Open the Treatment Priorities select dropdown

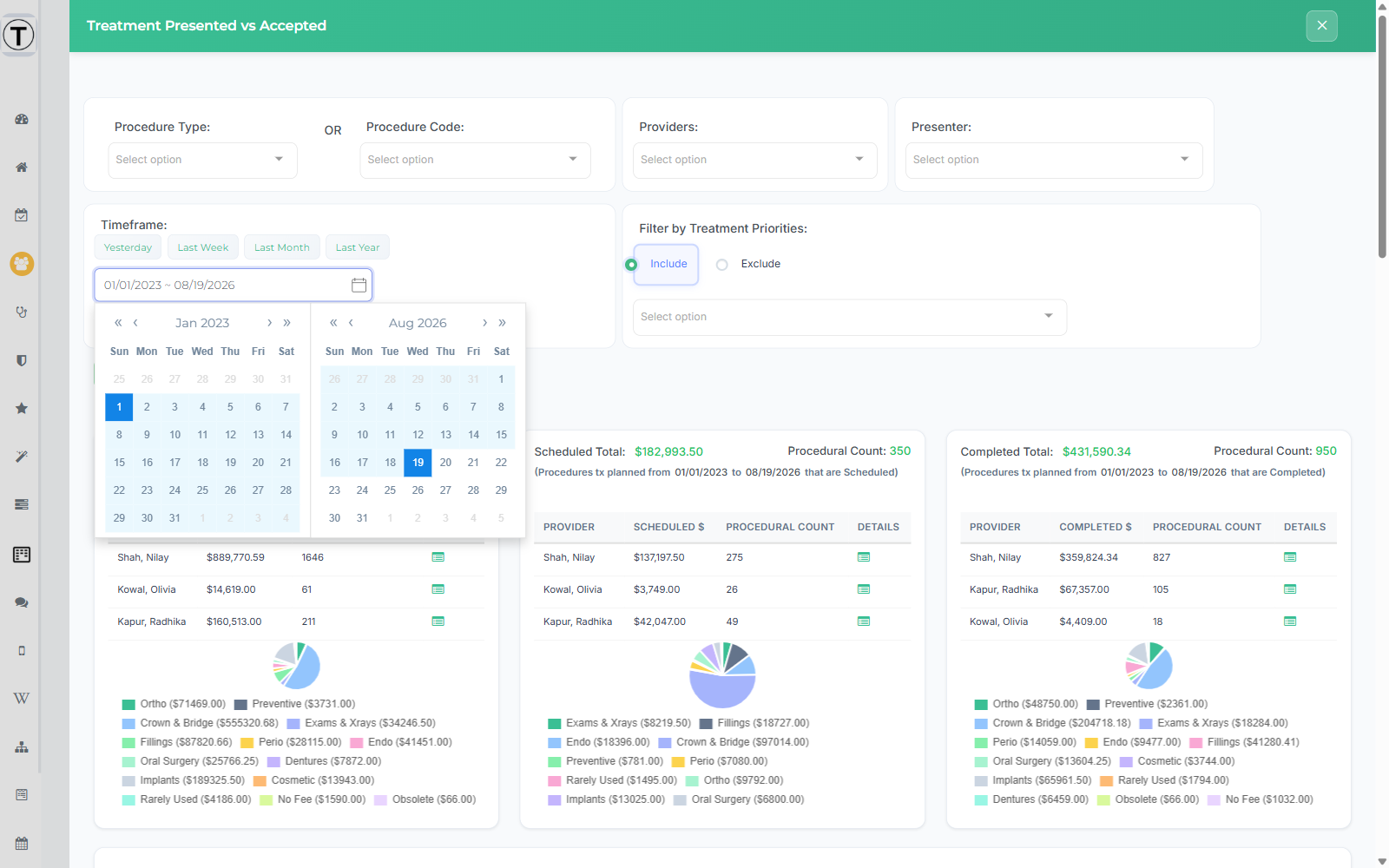pos(849,317)
